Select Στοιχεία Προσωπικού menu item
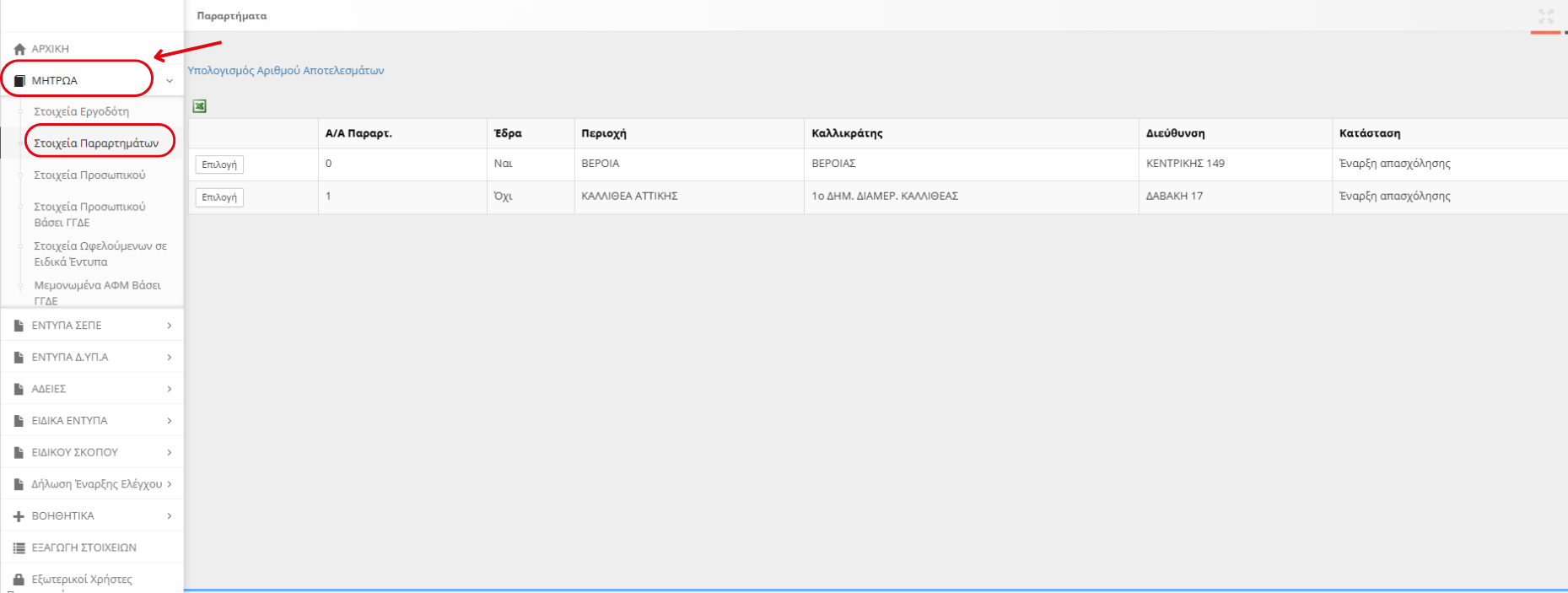Viewport: 1568px width, 593px height. pos(89,175)
